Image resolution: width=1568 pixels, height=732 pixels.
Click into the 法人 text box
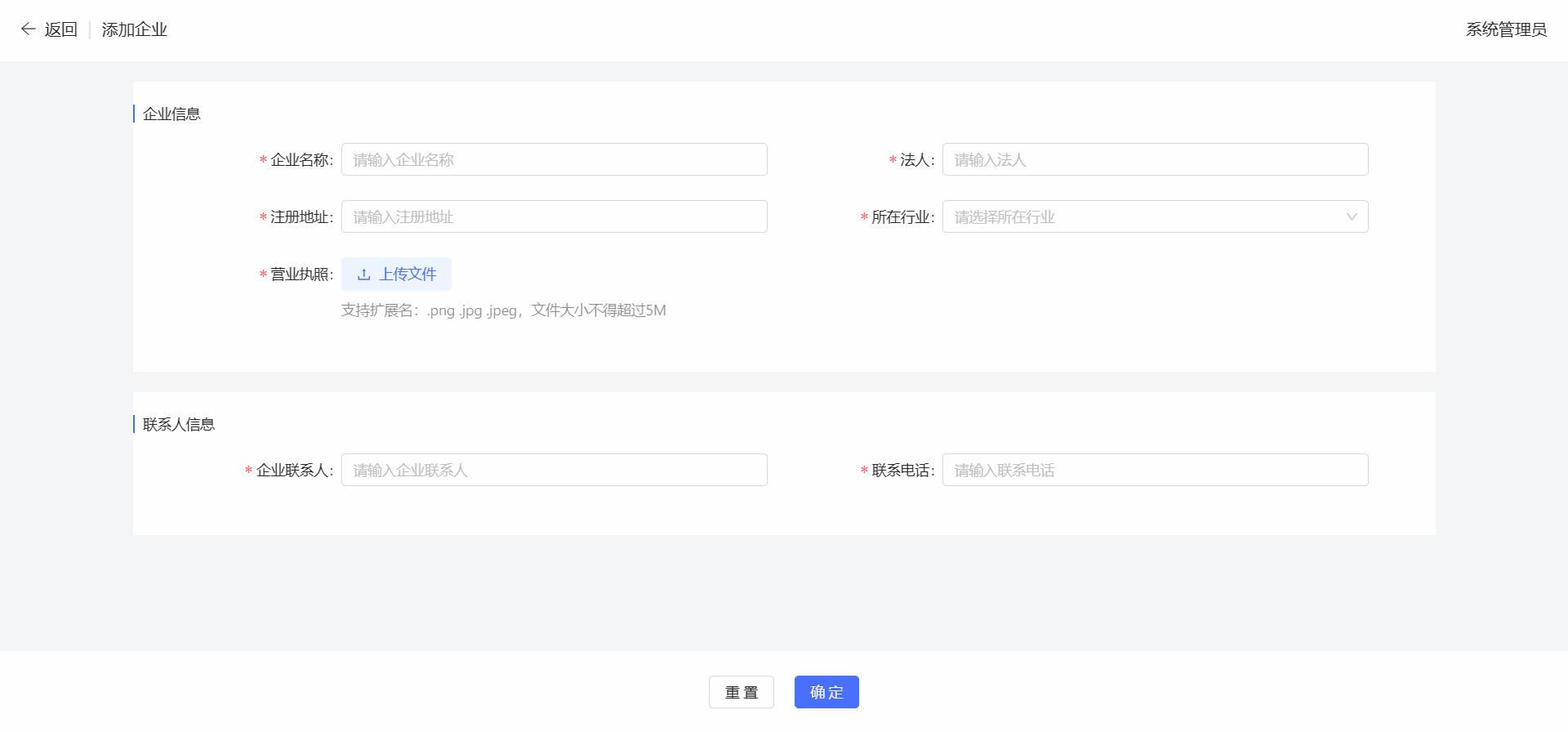(x=1155, y=159)
